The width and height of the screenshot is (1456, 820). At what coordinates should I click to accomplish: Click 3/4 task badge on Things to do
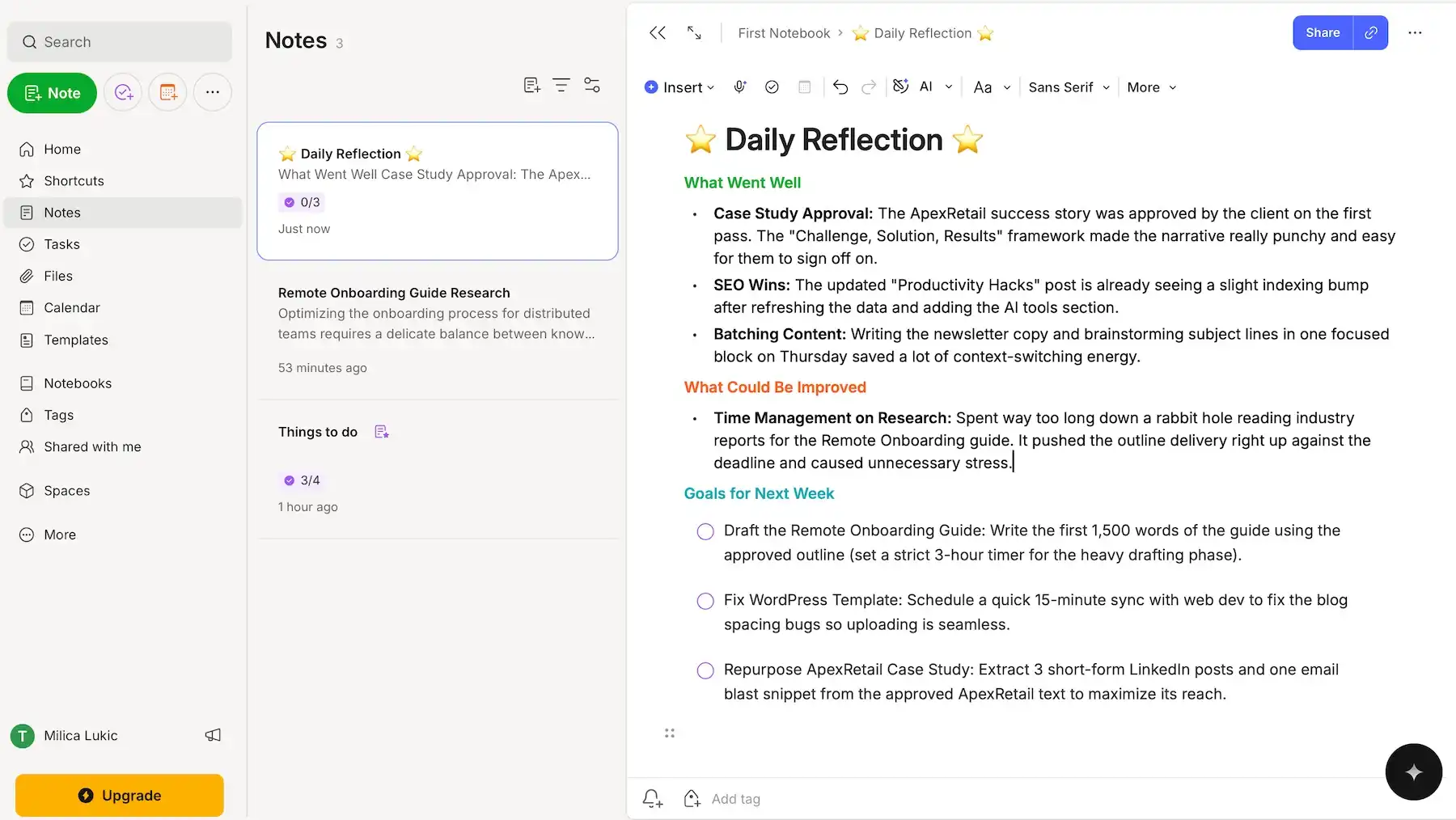tap(302, 480)
